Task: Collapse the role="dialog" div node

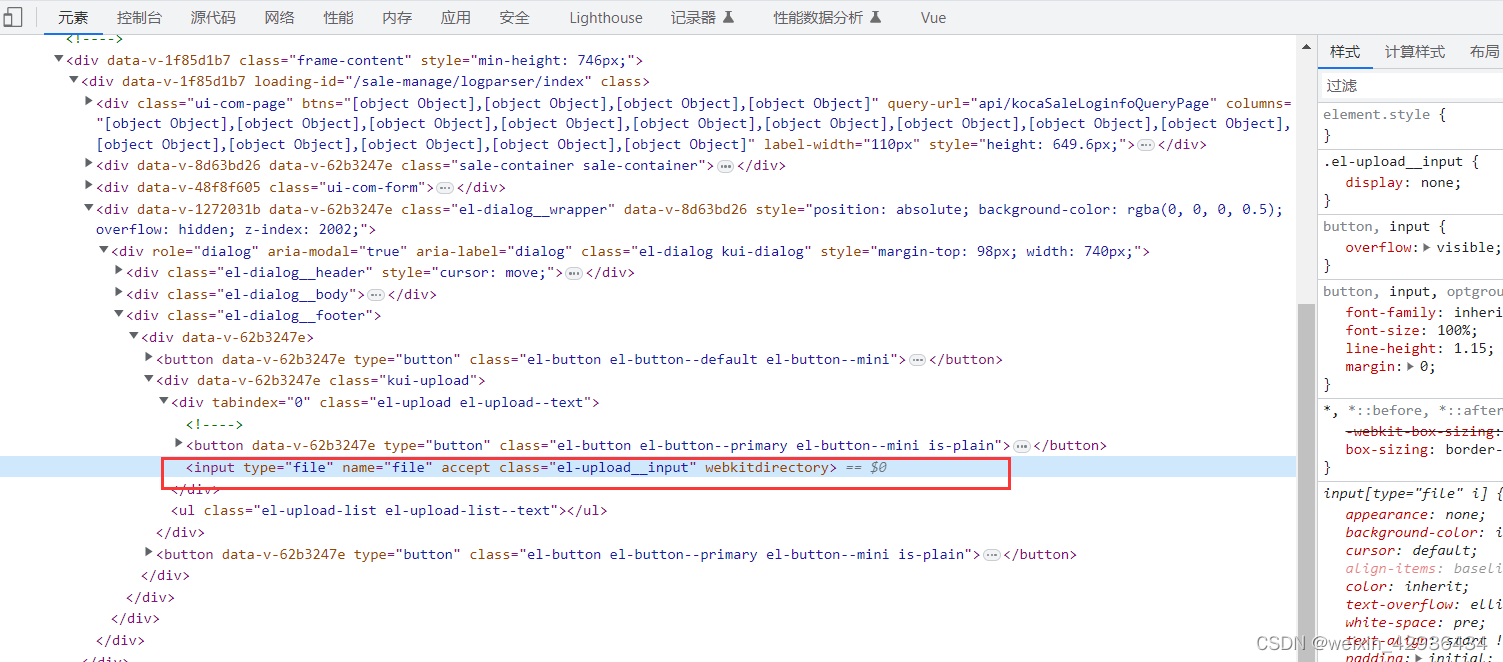Action: click(103, 251)
